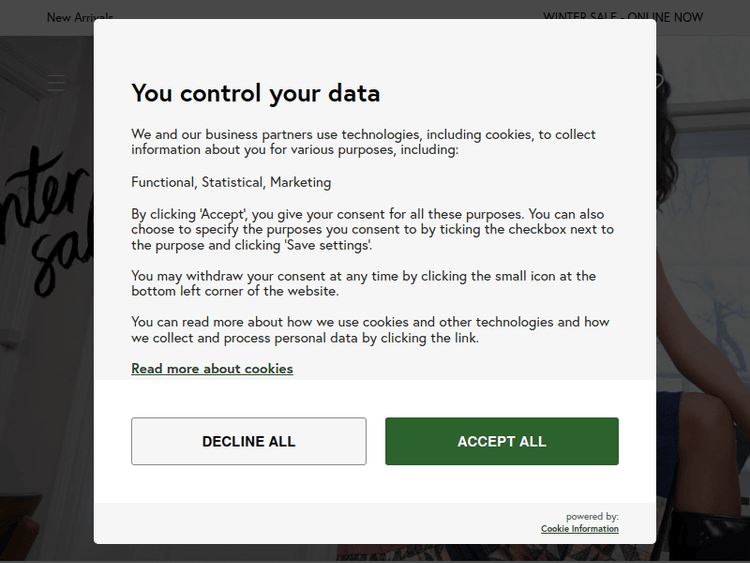Click the paragraph starting "You may withdraw your consent"

click(363, 283)
